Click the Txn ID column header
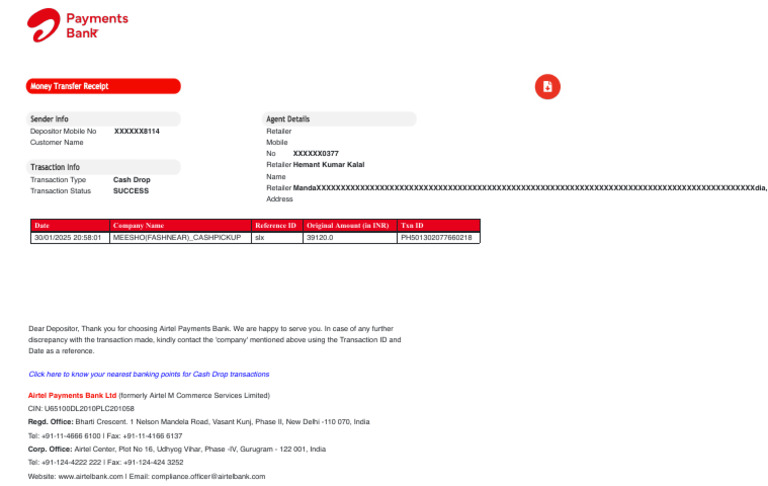The height and width of the screenshot is (486, 768). [x=438, y=225]
